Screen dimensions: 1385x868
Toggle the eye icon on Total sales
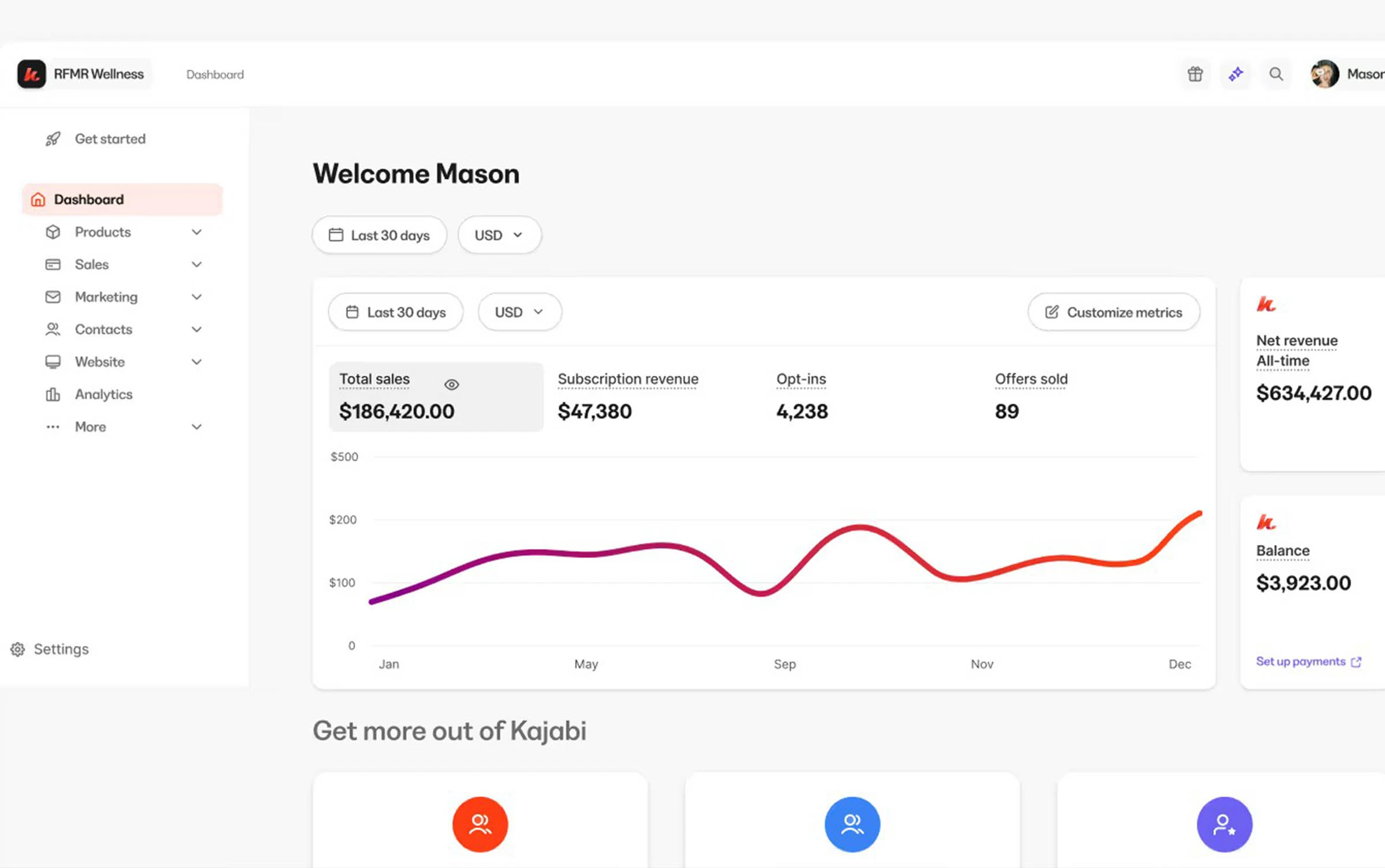tap(452, 384)
